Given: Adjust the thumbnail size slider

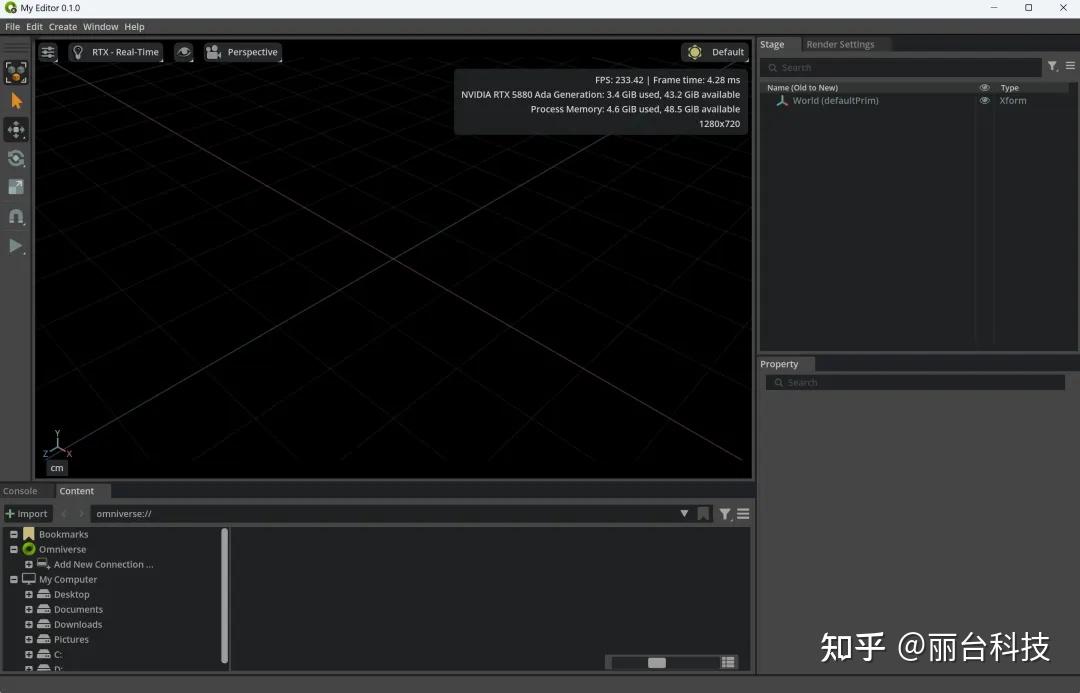Looking at the screenshot, I should pos(657,662).
